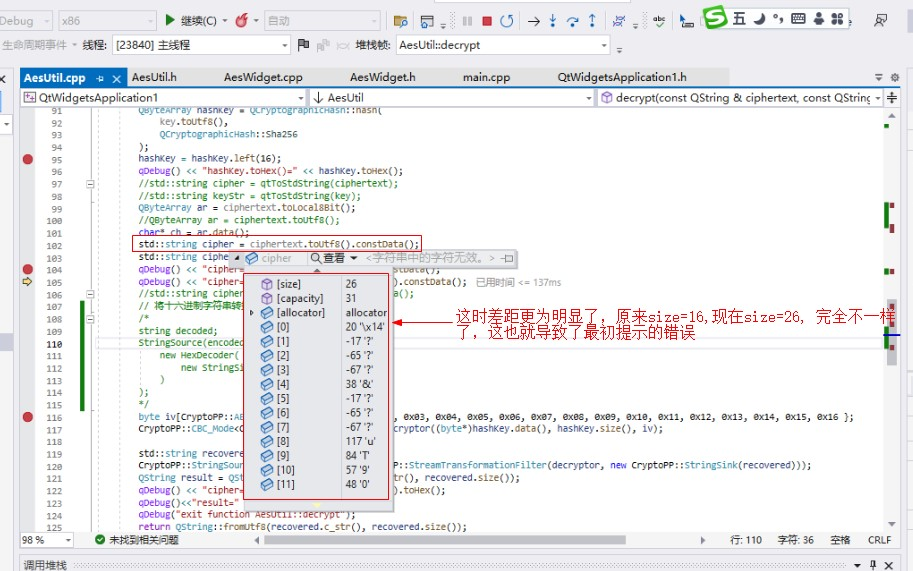This screenshot has height=571, width=913.
Task: Pin the 调用堆栈 panel
Action: click(873, 565)
